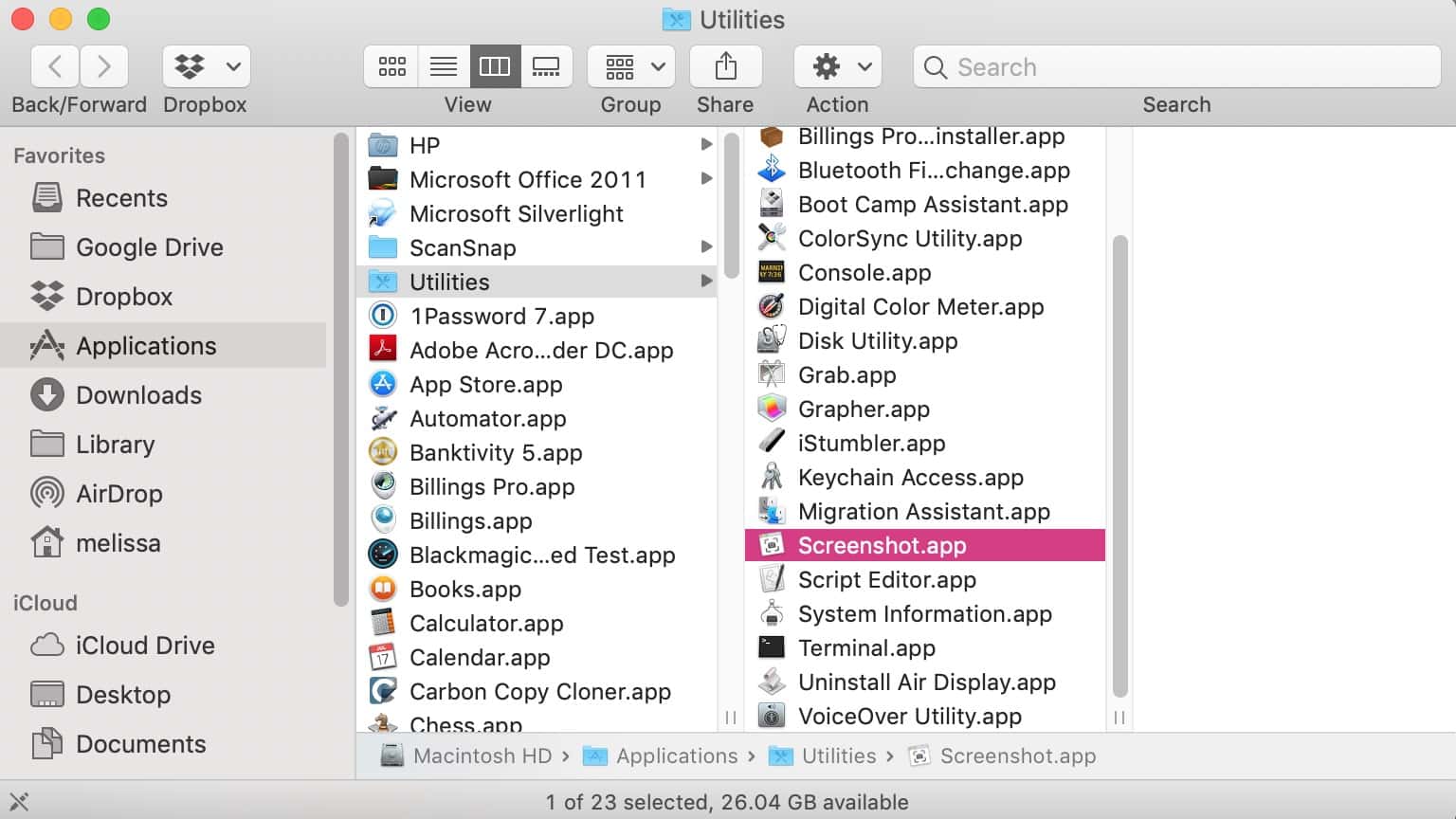Go forward with the Forward arrow
This screenshot has height=819, width=1456.
pos(104,66)
